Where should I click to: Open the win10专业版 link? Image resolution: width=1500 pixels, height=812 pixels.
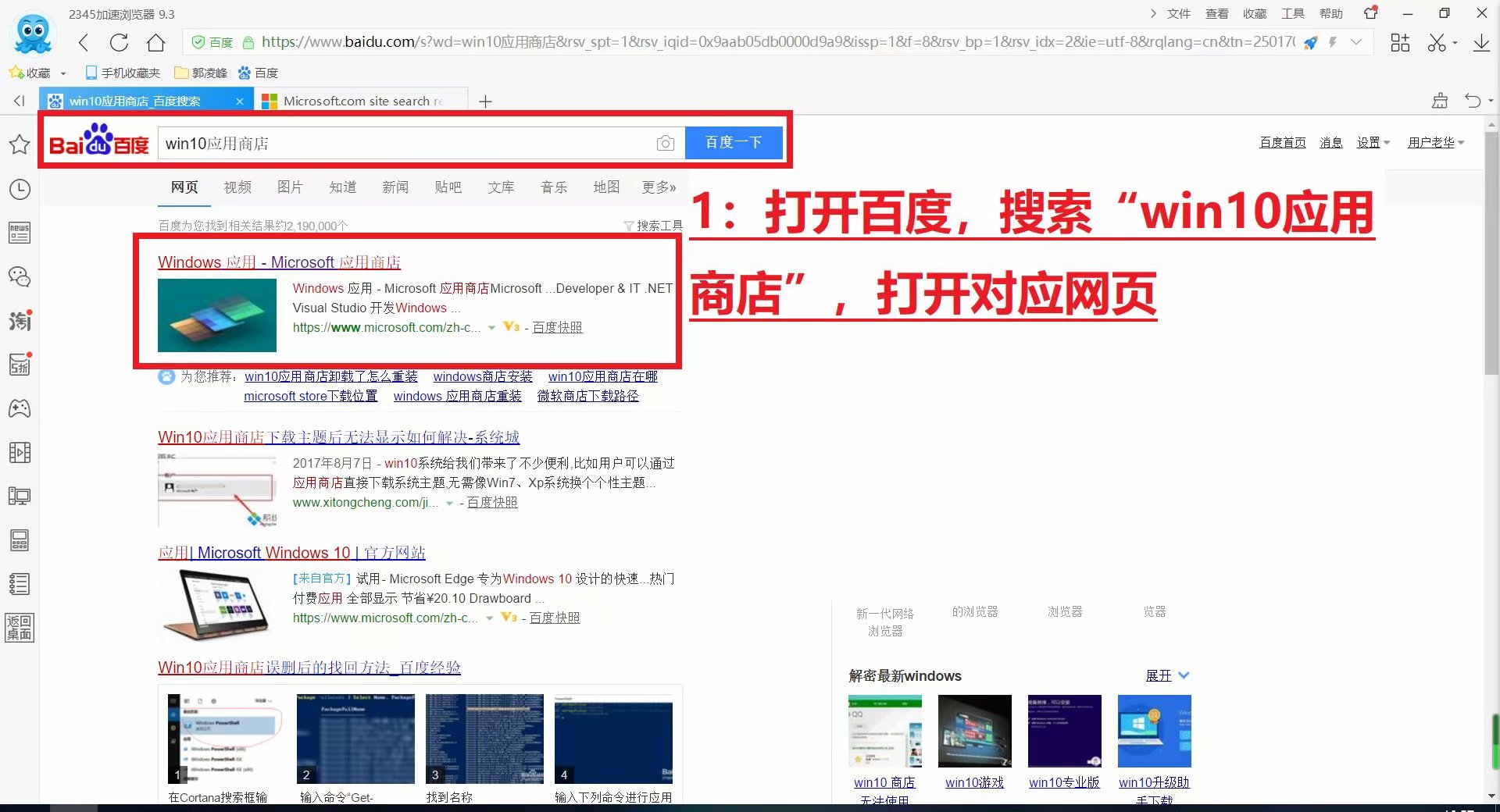1064,782
